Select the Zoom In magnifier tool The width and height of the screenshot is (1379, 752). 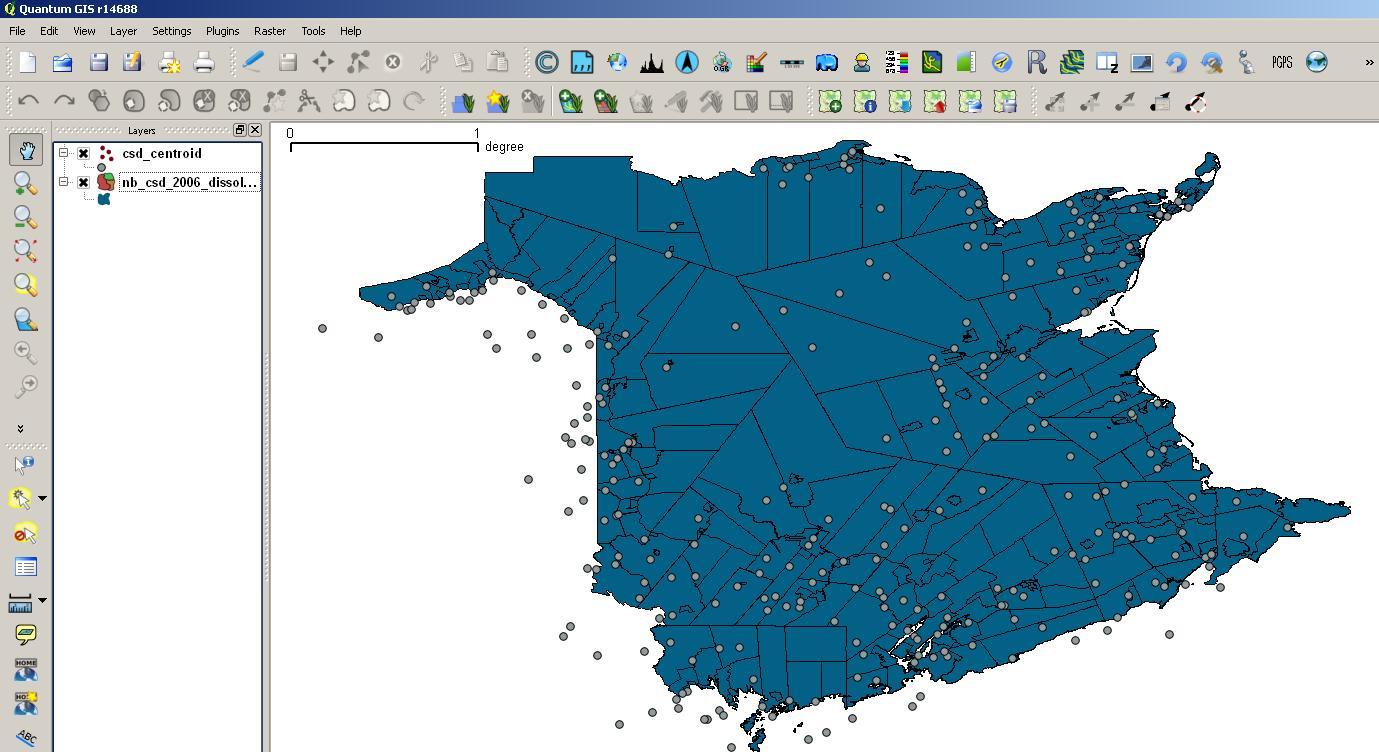click(x=26, y=184)
